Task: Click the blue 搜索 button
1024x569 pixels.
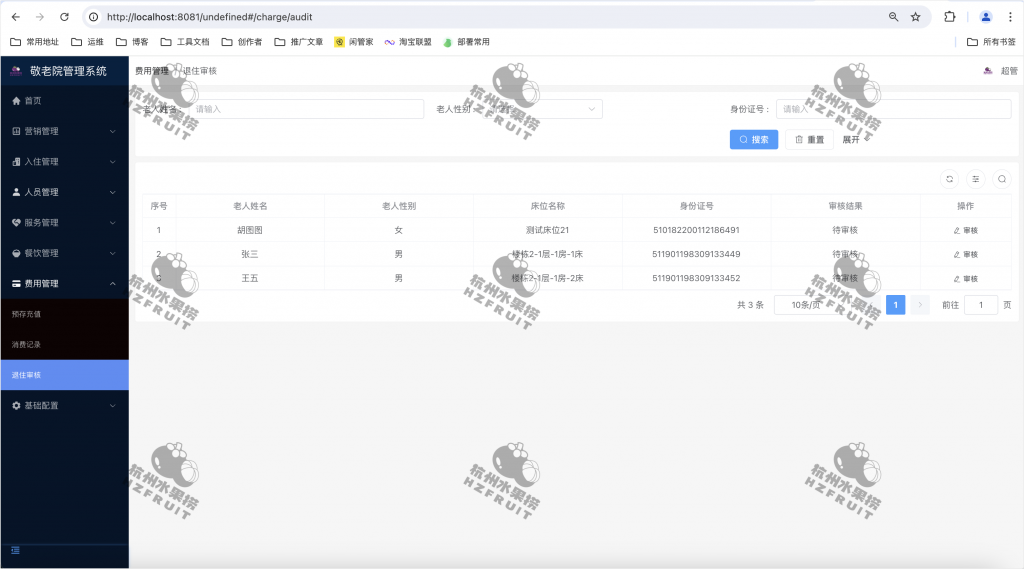Action: click(x=754, y=139)
